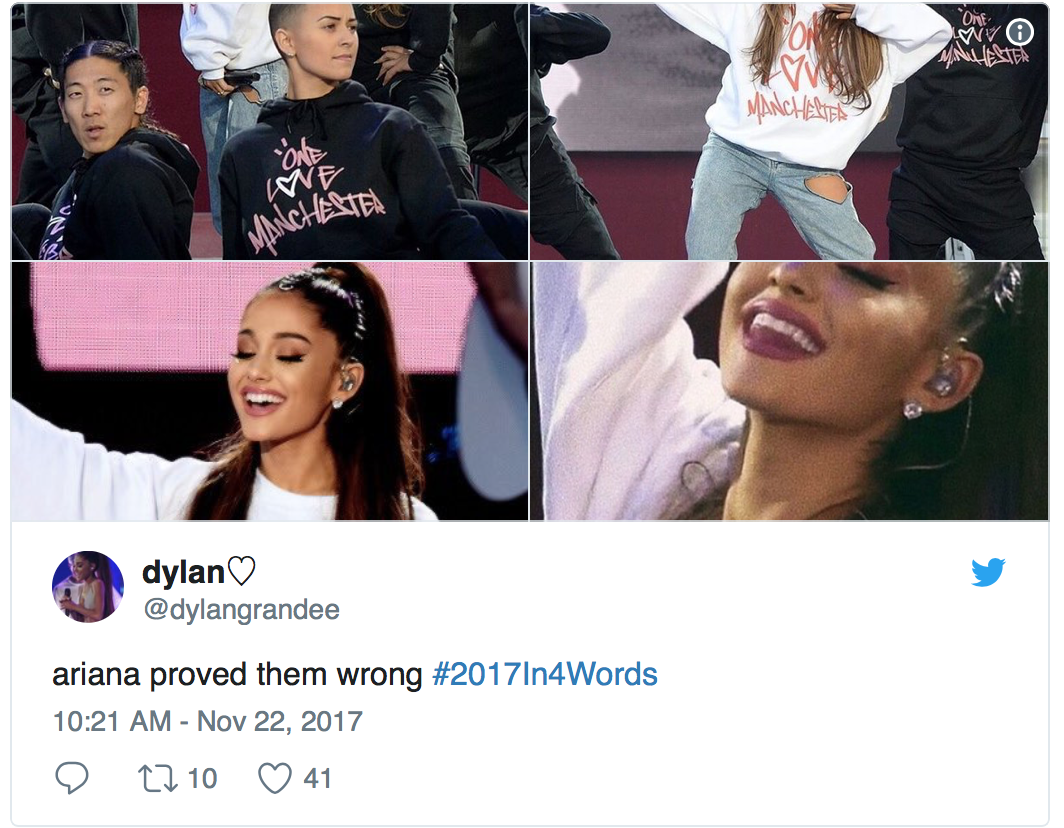Open the photo of the white Manchester sweatshirt
Viewport: 1064px width, 828px height.
789,132
